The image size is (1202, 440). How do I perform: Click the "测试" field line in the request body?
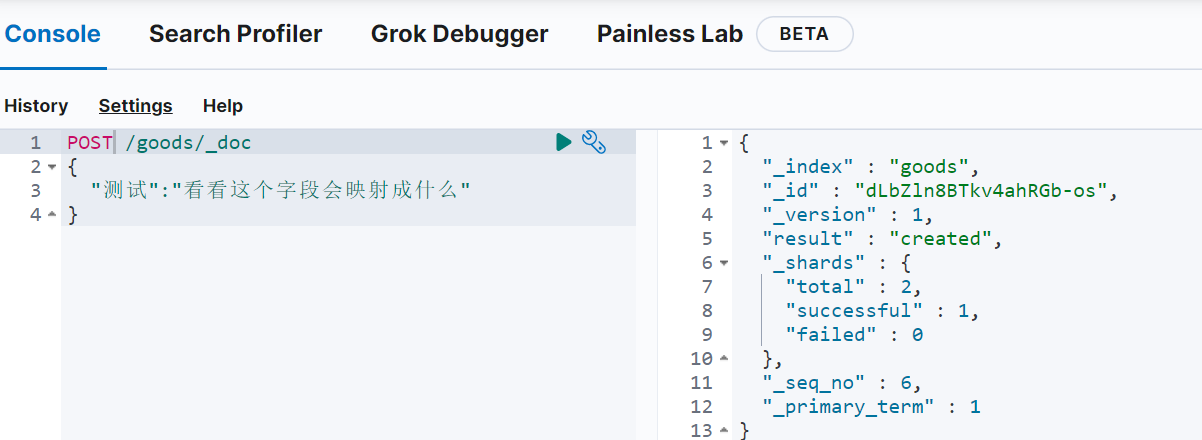pyautogui.click(x=280, y=190)
